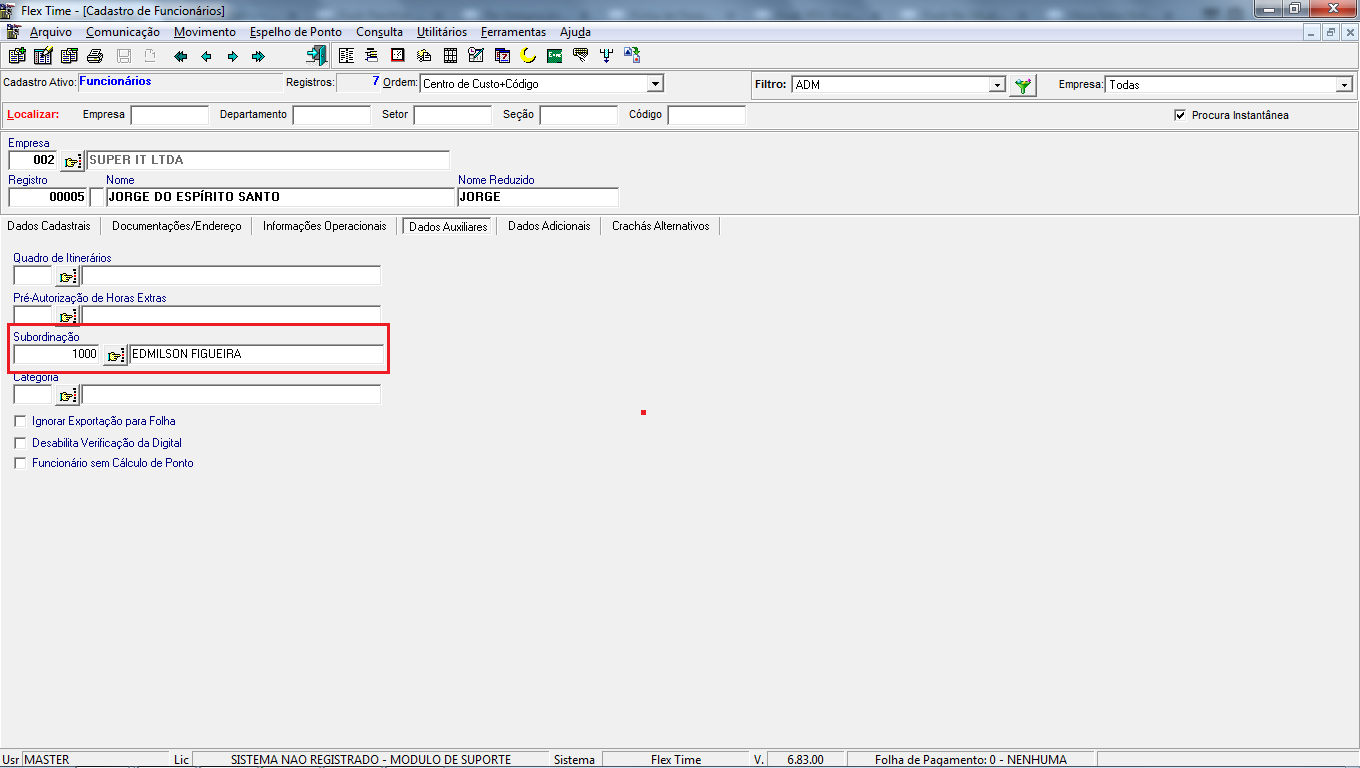Open Pré-Autorização de Horas Extras lookup
This screenshot has height=768, width=1360.
pos(67,316)
